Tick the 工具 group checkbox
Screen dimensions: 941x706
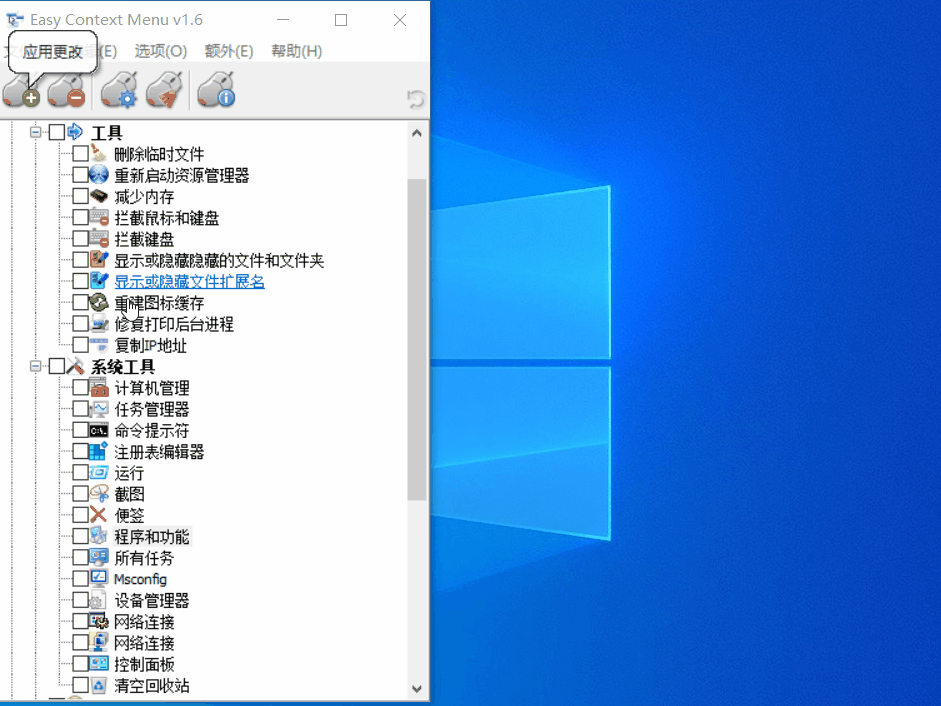coord(56,132)
